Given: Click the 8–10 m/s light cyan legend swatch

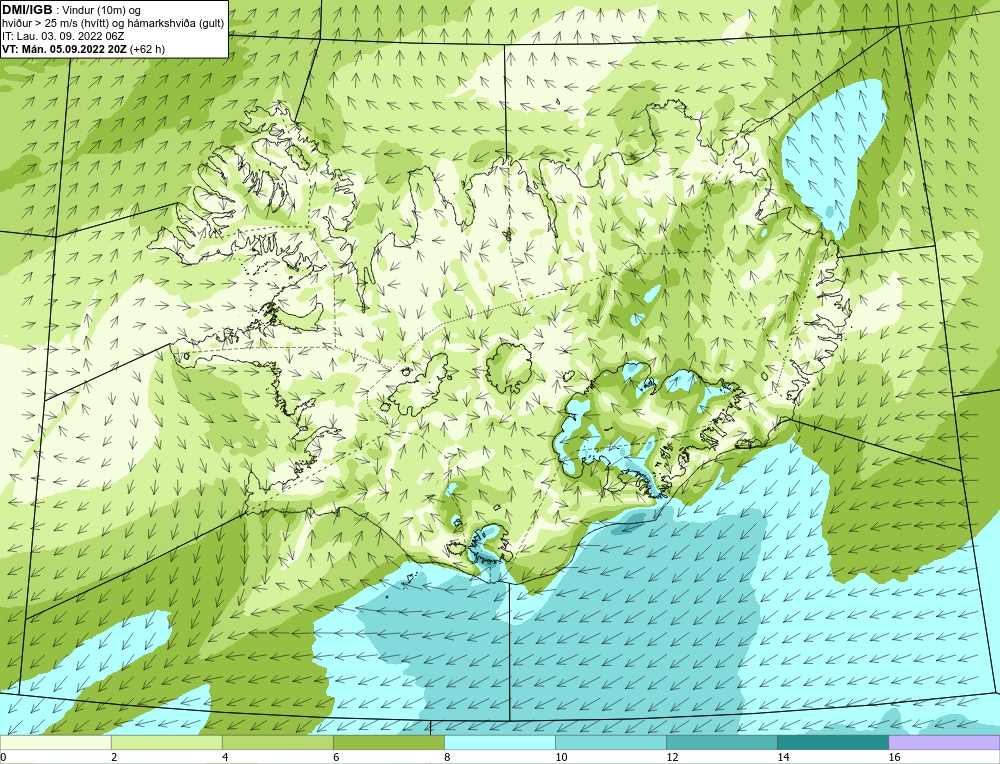Looking at the screenshot, I should tap(499, 742).
